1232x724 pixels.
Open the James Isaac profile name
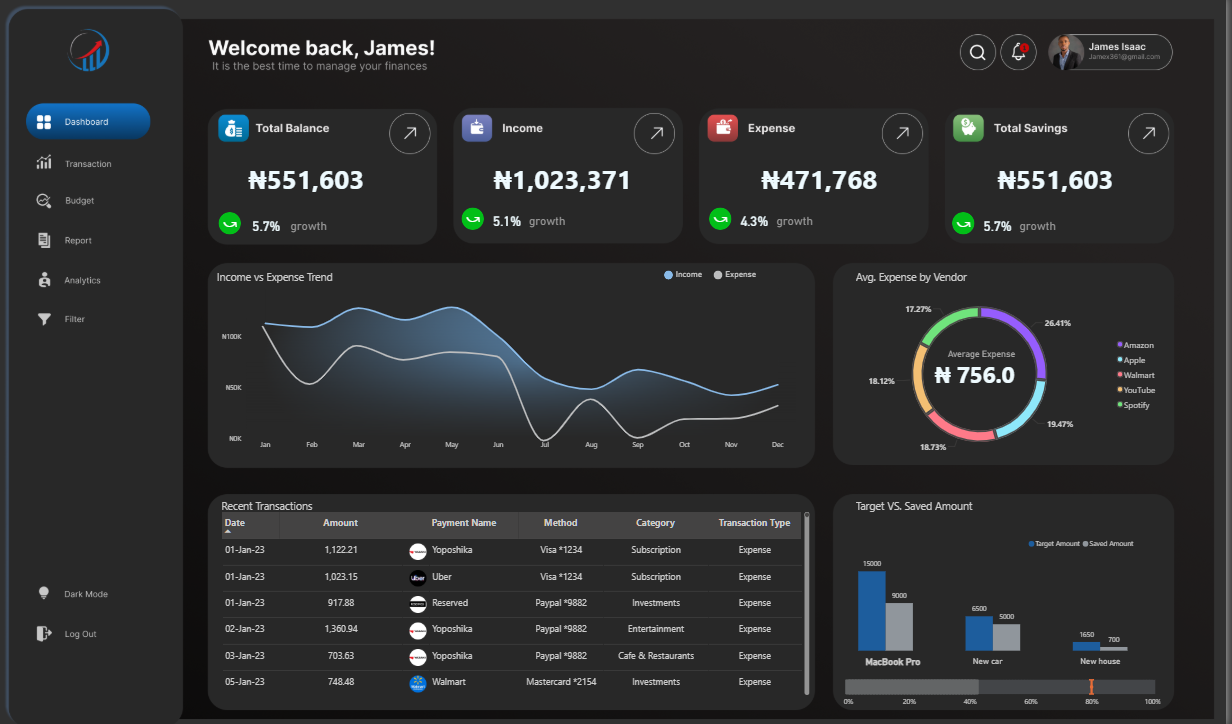[x=1117, y=46]
